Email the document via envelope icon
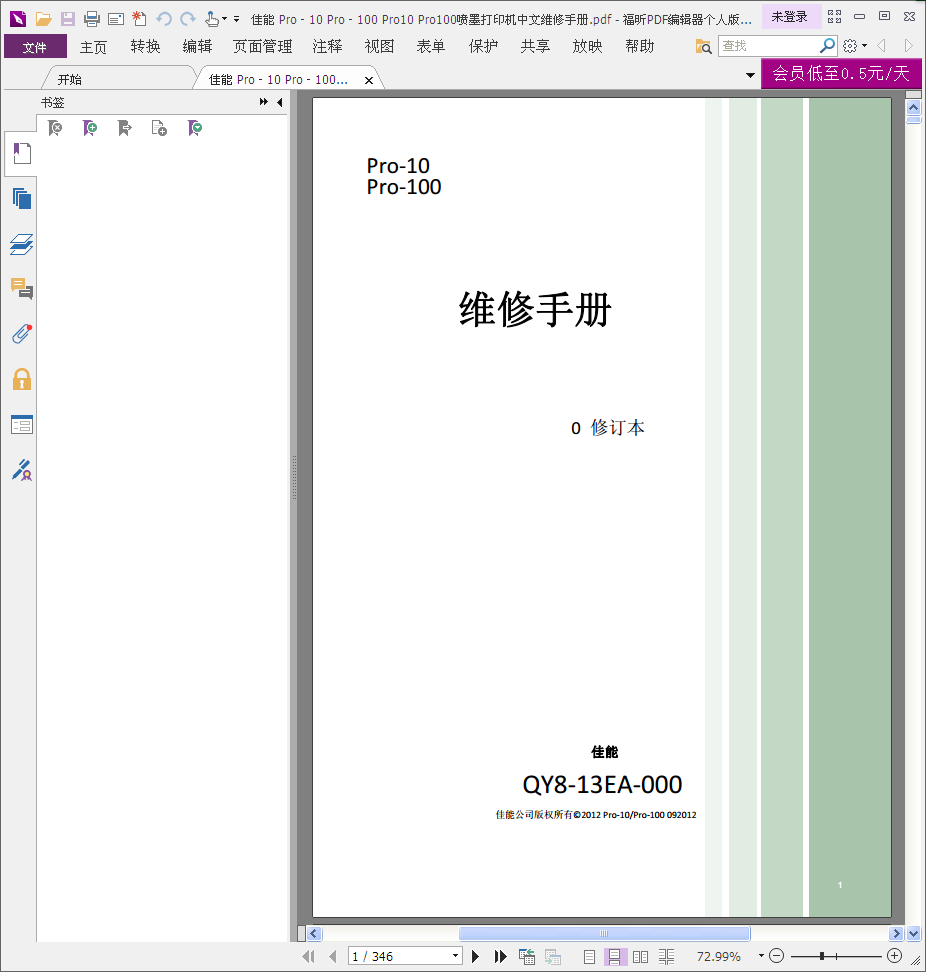 tap(116, 19)
